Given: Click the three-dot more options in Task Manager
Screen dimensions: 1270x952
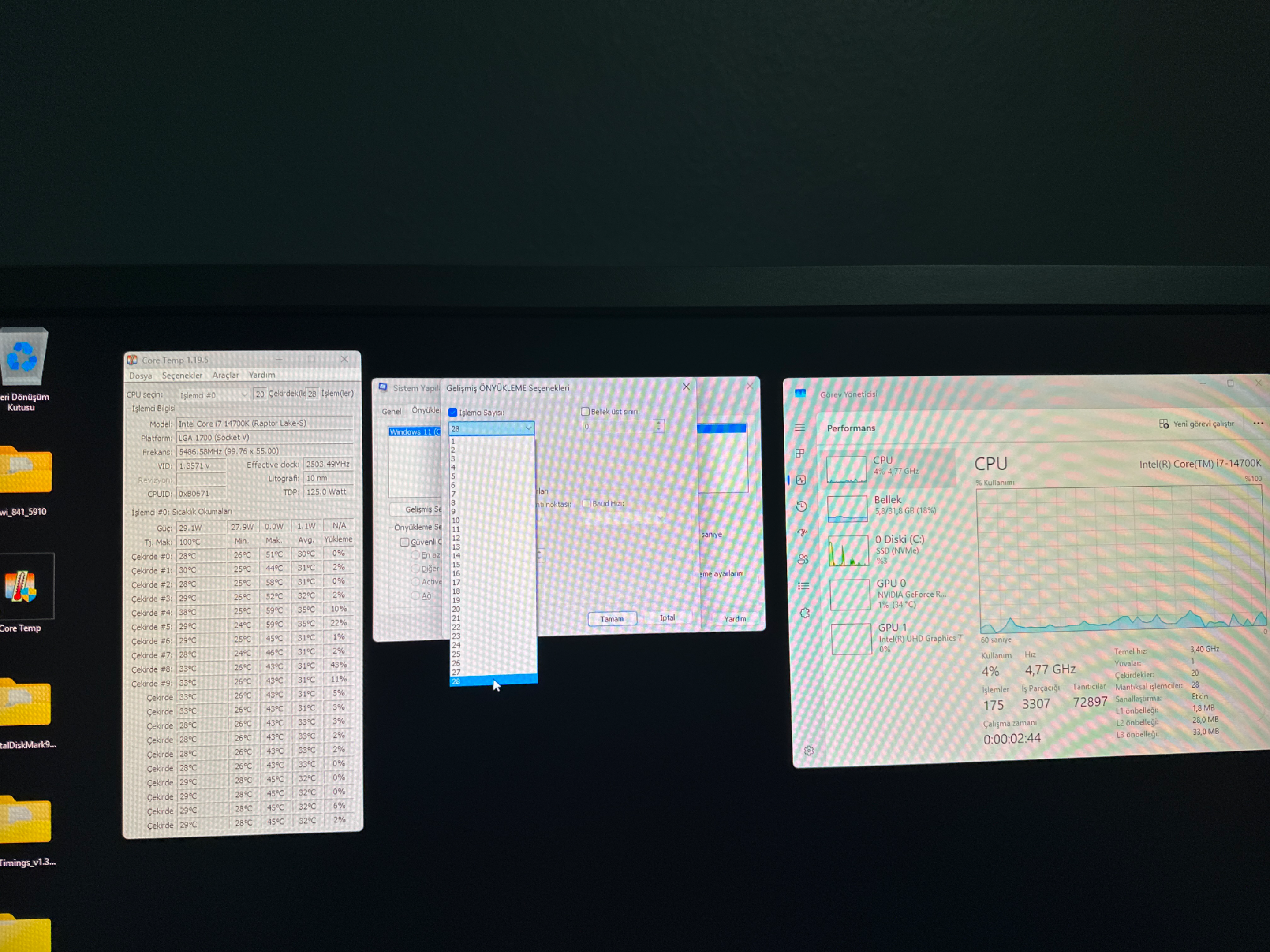Looking at the screenshot, I should [x=1257, y=423].
